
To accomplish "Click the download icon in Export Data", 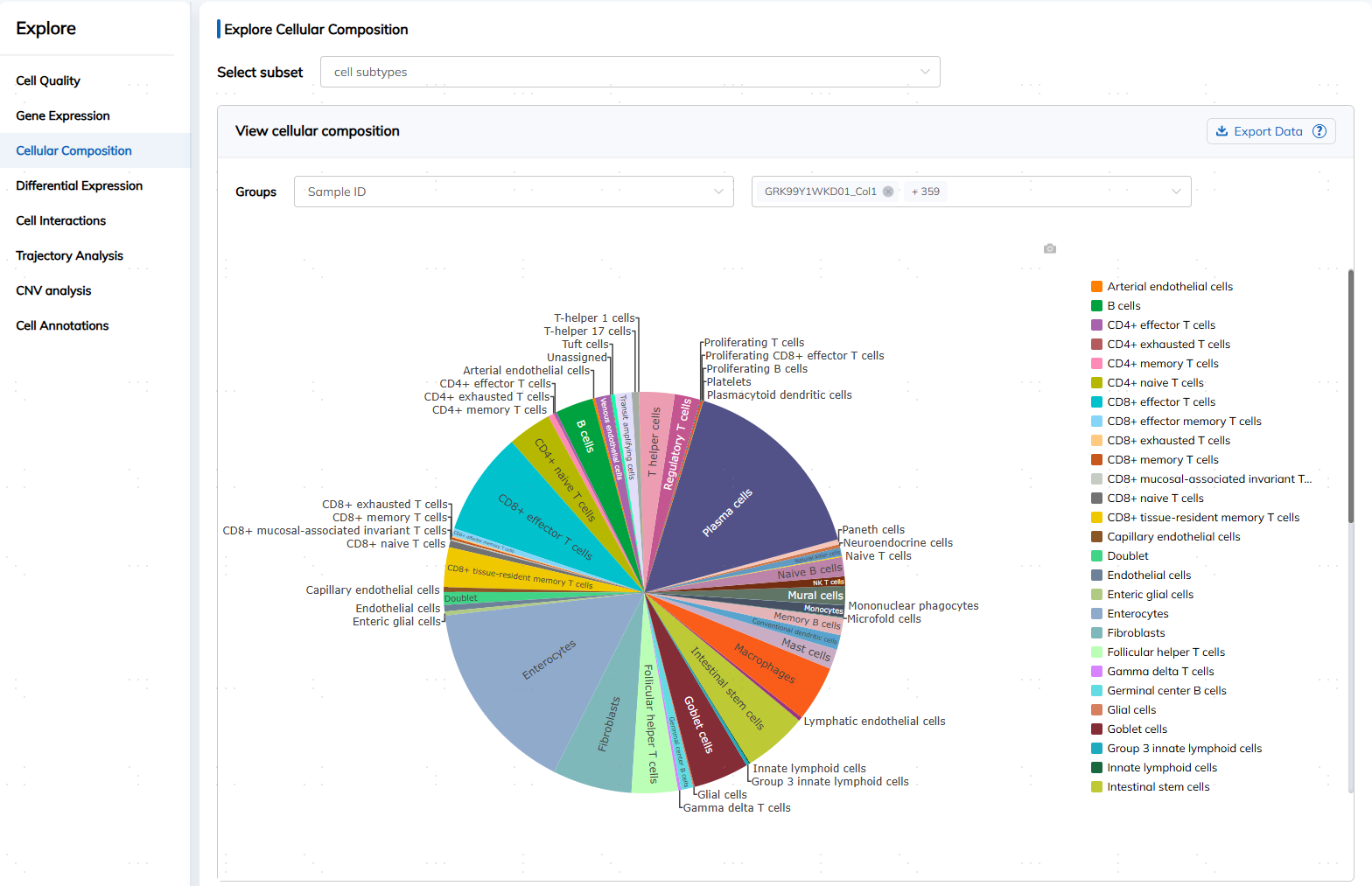I will pyautogui.click(x=1221, y=131).
